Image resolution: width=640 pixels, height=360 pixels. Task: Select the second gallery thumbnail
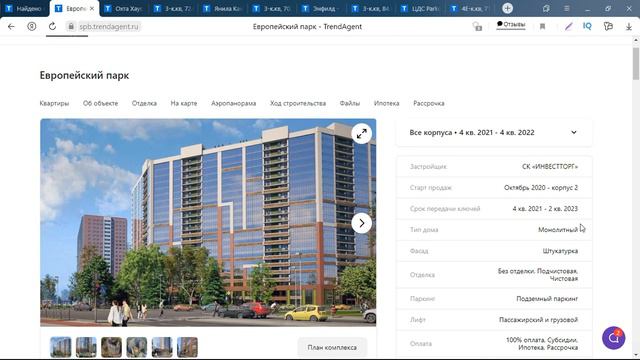86,347
